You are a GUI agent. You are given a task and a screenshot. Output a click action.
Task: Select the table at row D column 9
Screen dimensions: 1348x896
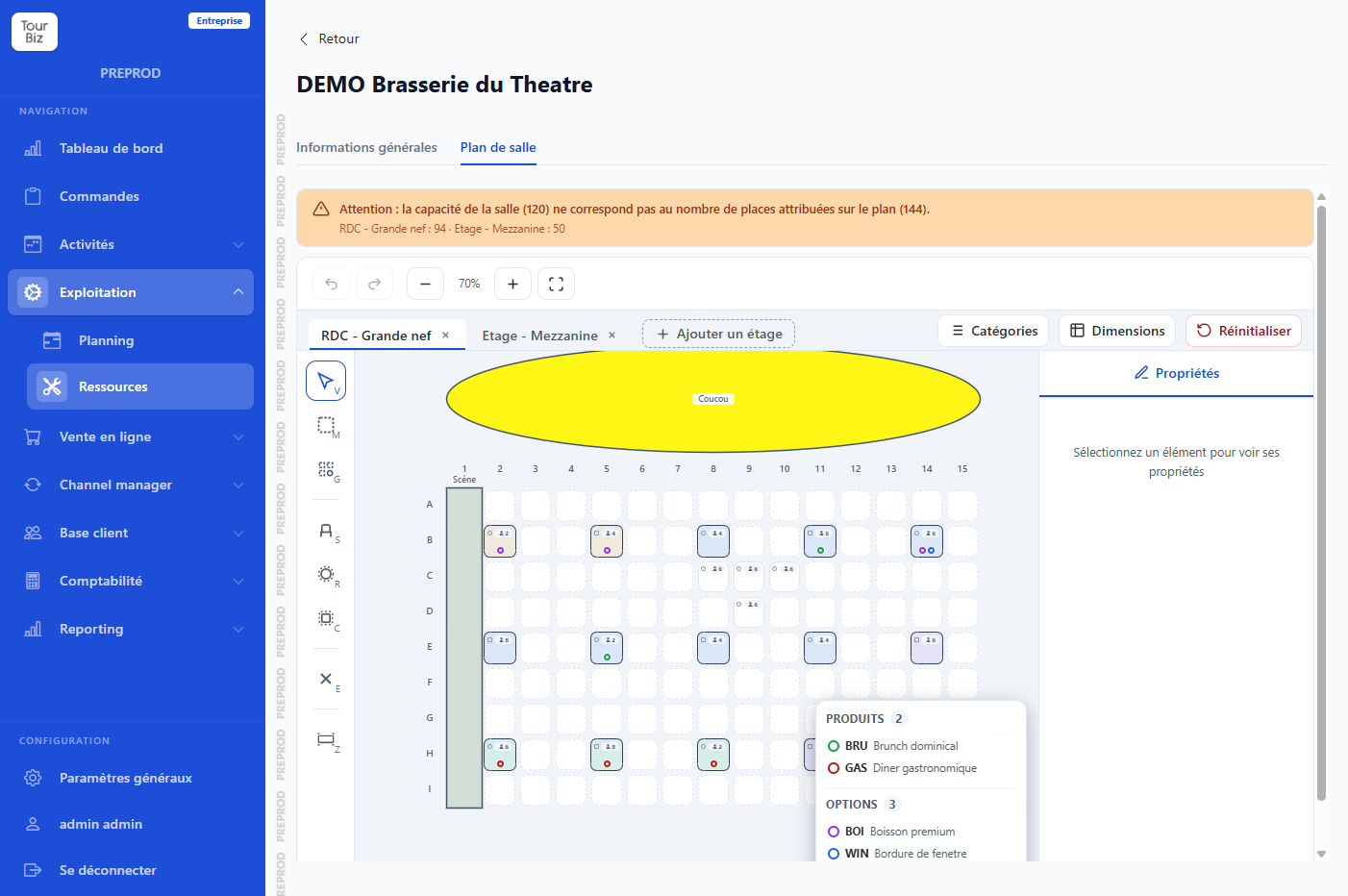(x=749, y=612)
